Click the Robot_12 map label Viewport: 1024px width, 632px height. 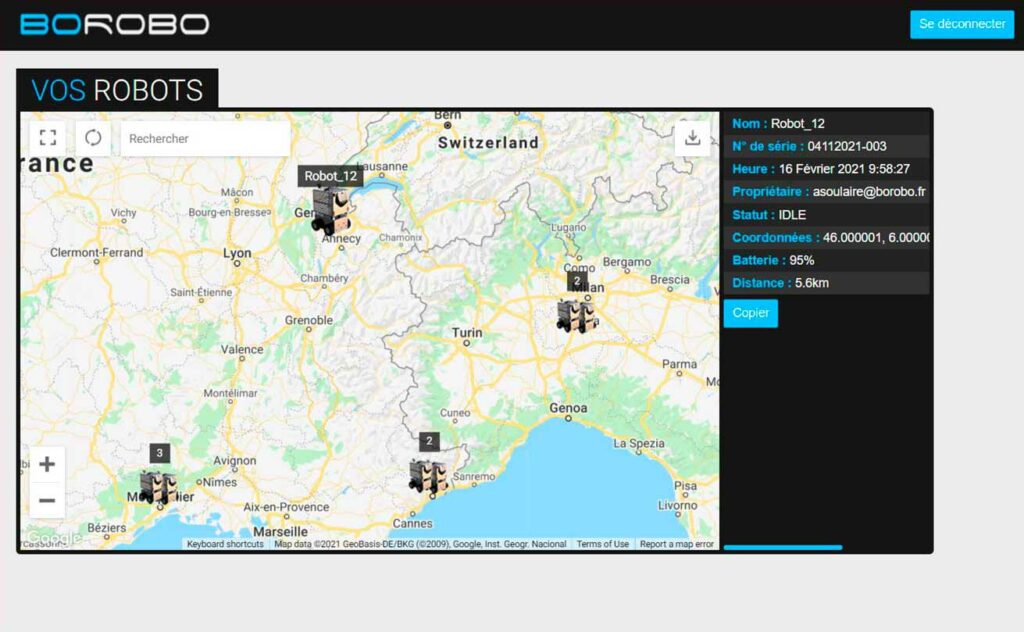tap(330, 176)
